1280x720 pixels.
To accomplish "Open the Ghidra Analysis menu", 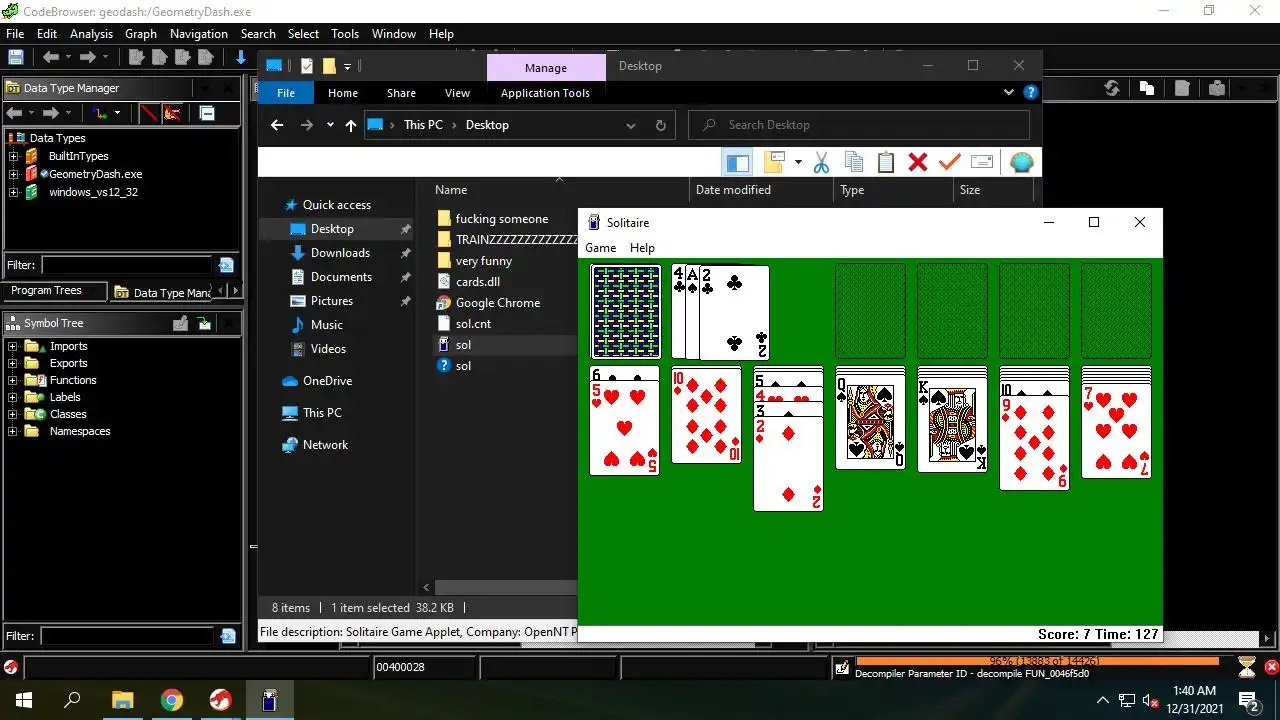I will (x=91, y=33).
